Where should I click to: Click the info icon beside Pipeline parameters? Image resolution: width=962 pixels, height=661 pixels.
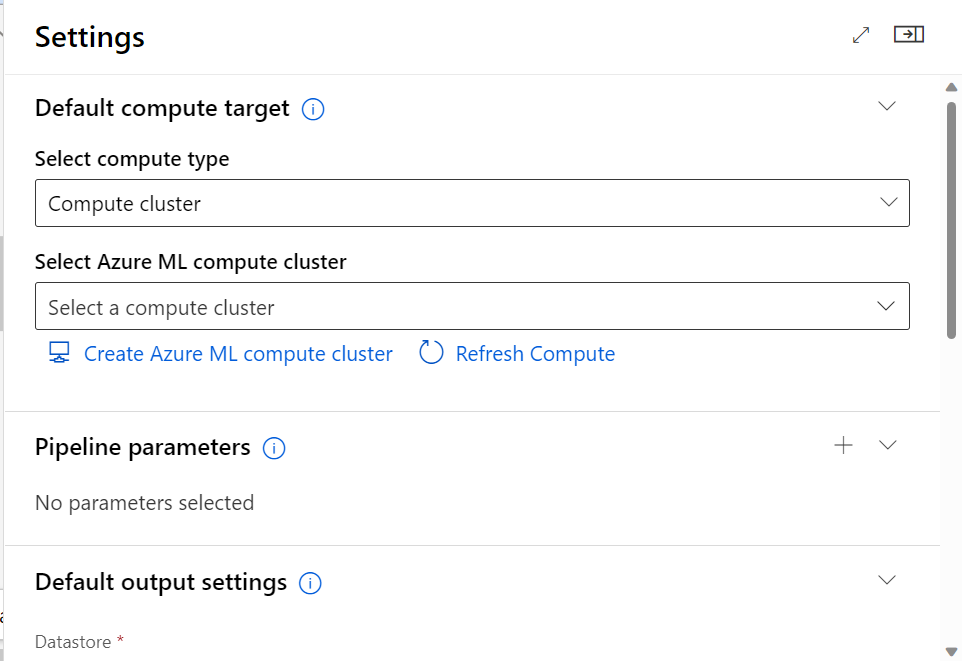point(274,448)
